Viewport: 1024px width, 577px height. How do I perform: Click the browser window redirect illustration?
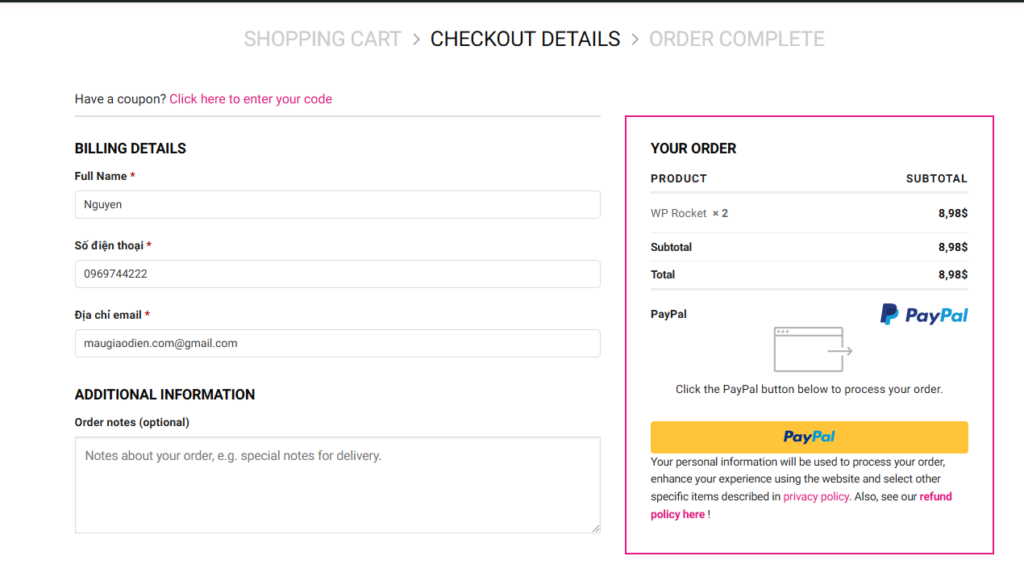point(812,349)
